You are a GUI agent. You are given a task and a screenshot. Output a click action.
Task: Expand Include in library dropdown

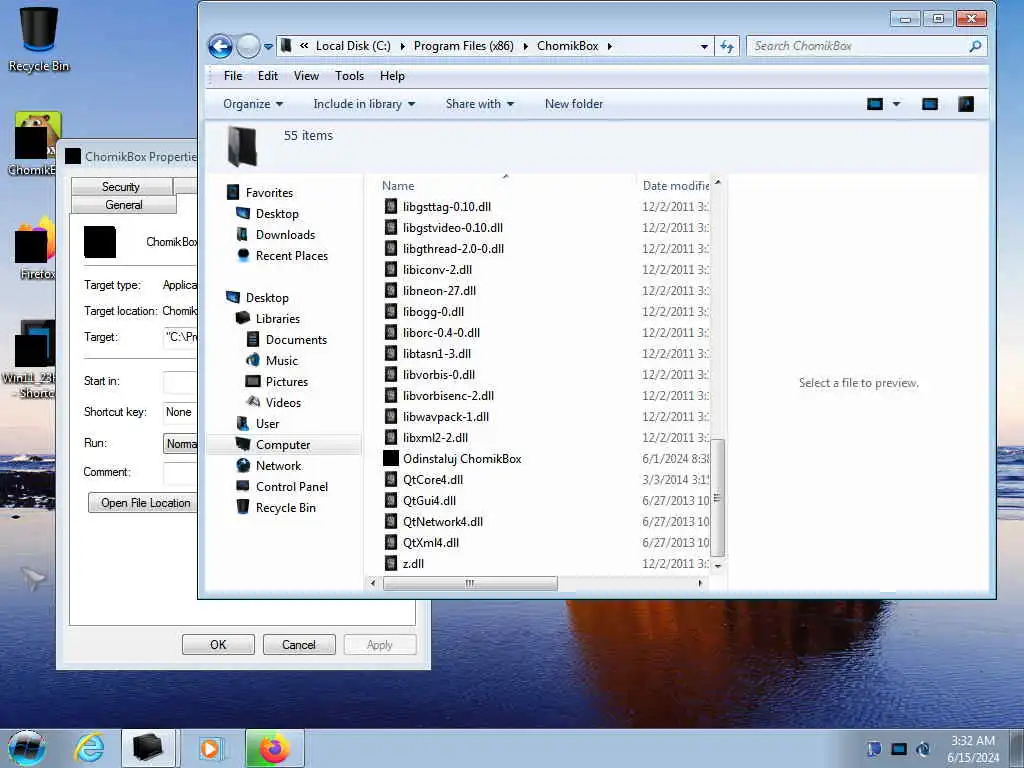coord(364,104)
